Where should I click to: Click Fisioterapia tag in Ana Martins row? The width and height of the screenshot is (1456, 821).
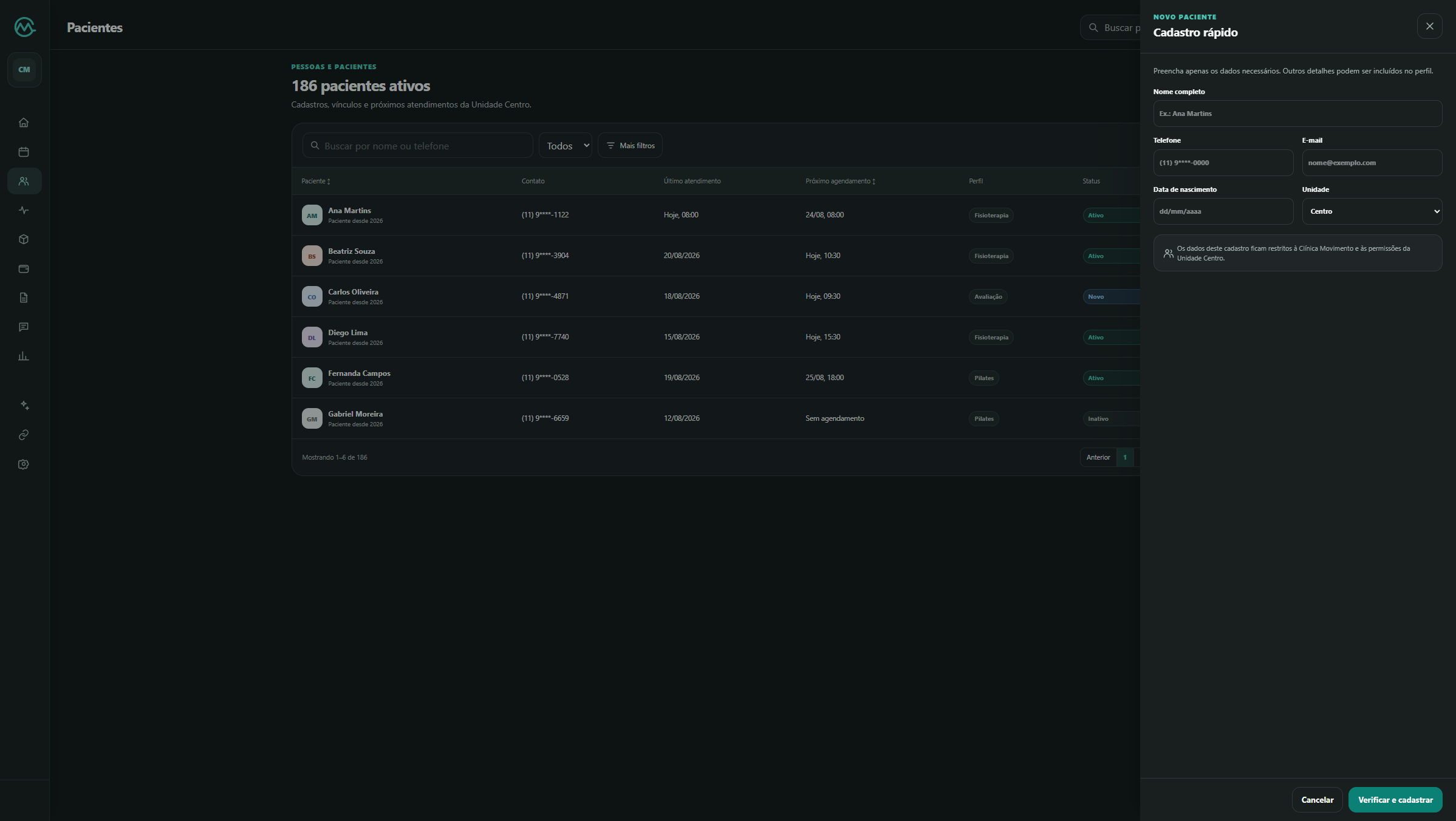991,216
